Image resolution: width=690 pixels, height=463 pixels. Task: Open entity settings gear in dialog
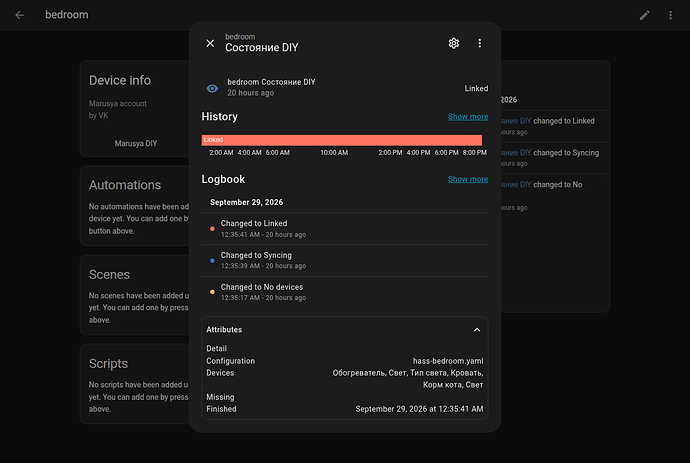454,43
